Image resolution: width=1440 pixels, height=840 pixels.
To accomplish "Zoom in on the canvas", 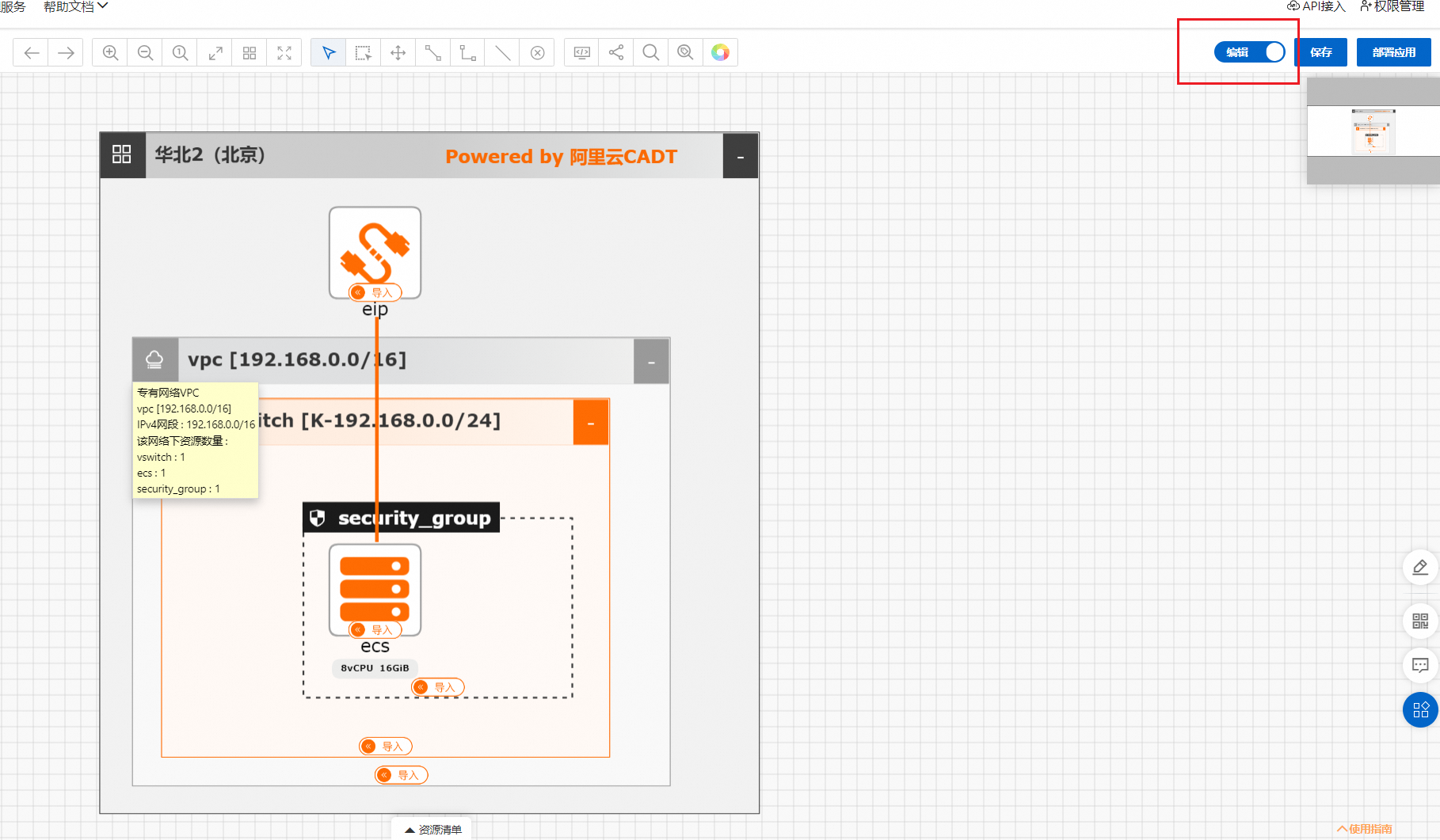I will coord(111,53).
